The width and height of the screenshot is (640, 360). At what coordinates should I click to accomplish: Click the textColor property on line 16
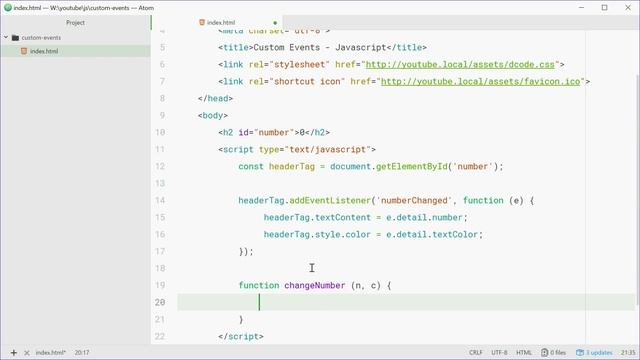pos(455,235)
